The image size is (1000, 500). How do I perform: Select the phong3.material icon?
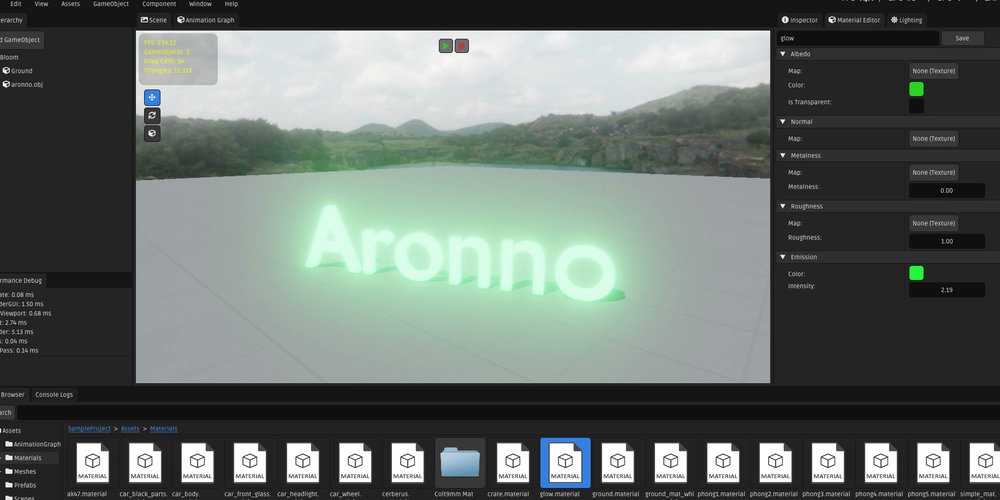(x=828, y=463)
